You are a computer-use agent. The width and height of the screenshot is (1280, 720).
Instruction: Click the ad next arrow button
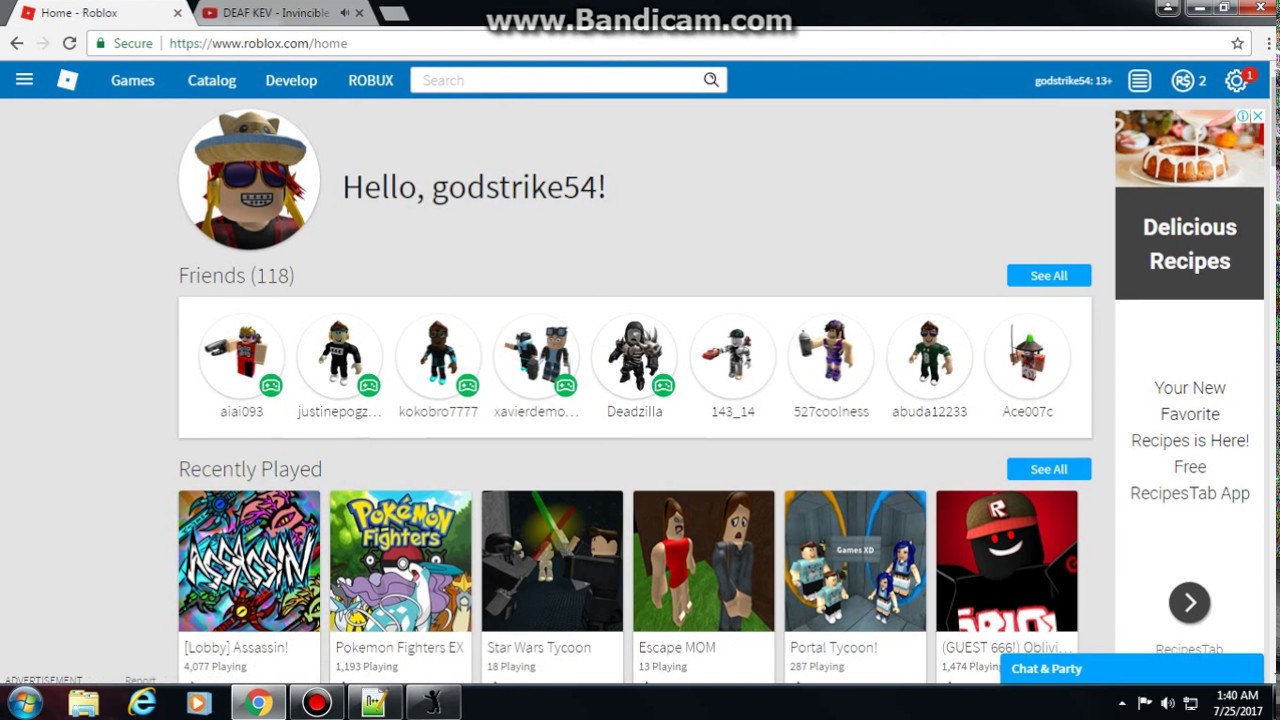point(1190,602)
